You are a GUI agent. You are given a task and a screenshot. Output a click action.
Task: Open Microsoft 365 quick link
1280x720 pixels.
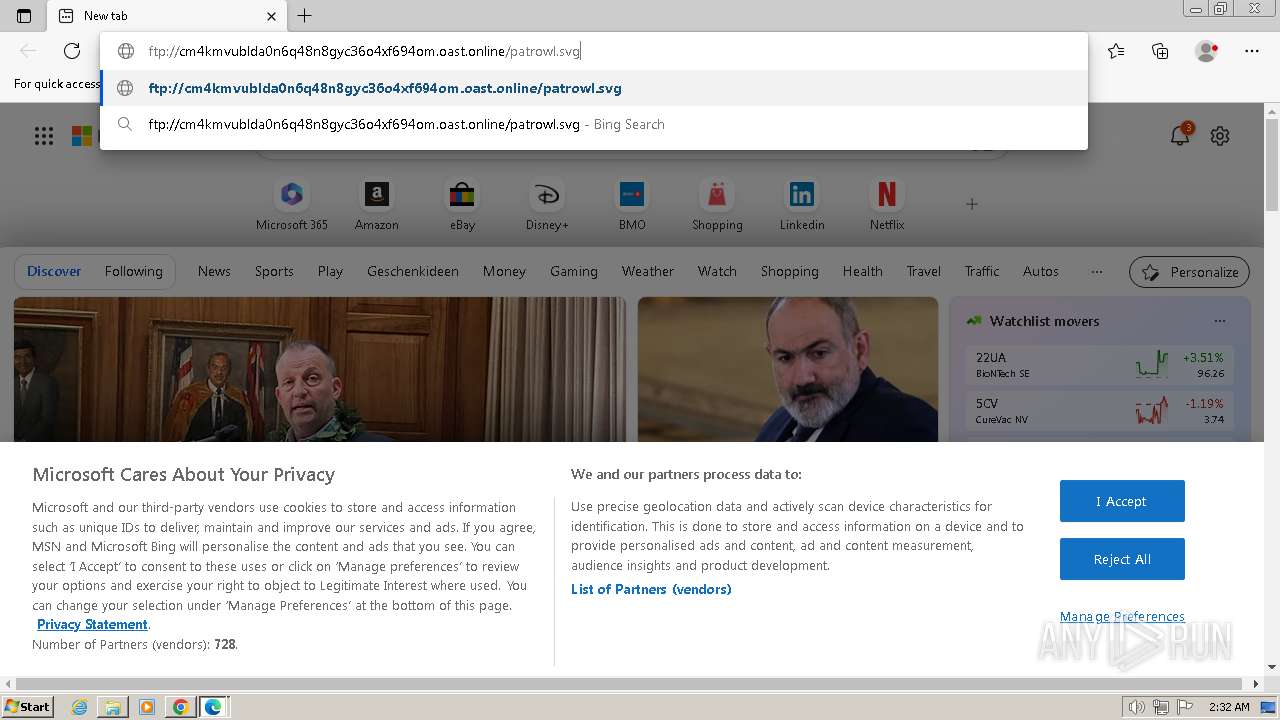tap(292, 205)
